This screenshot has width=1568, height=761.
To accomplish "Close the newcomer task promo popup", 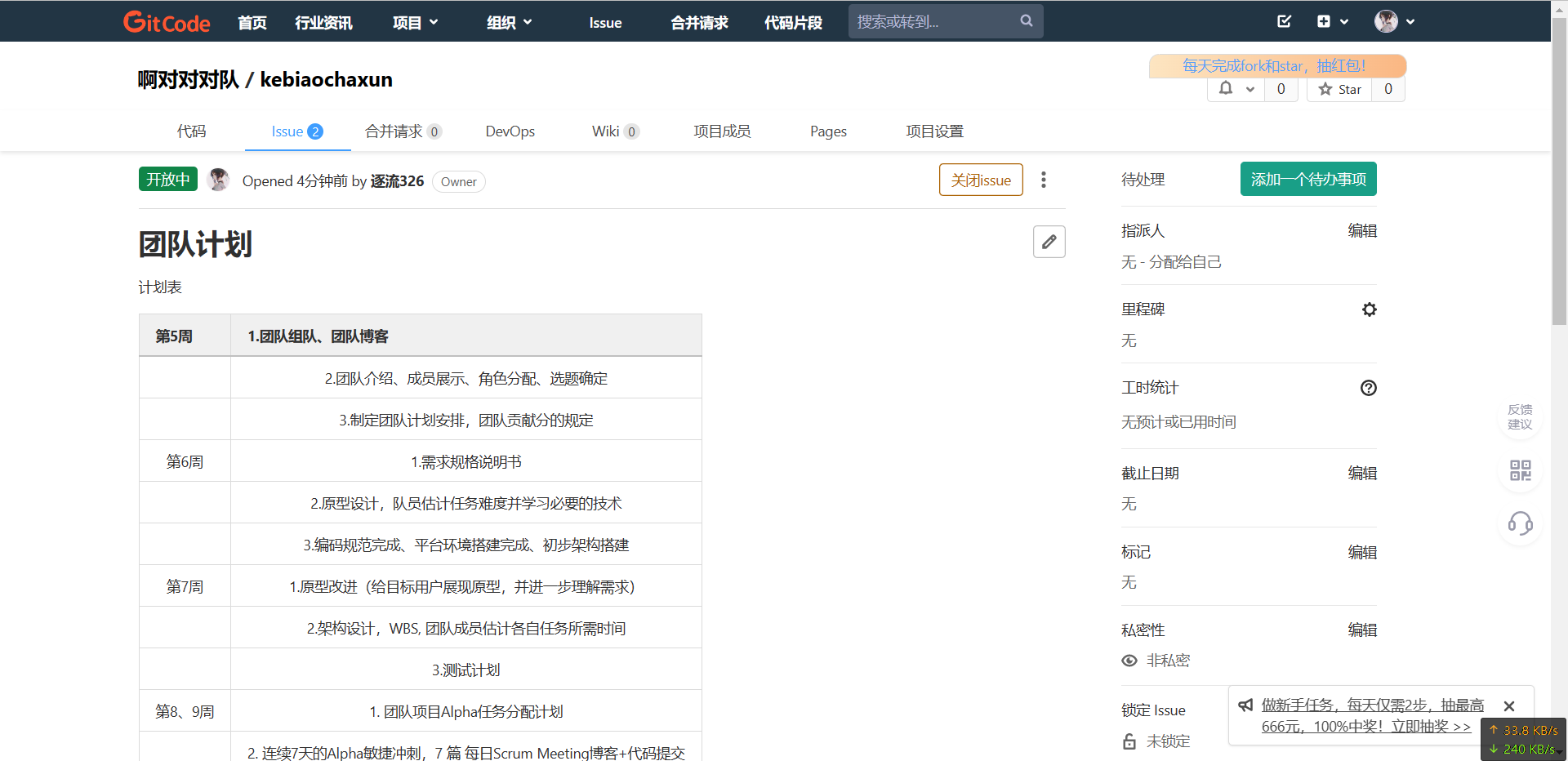I will 1509,706.
